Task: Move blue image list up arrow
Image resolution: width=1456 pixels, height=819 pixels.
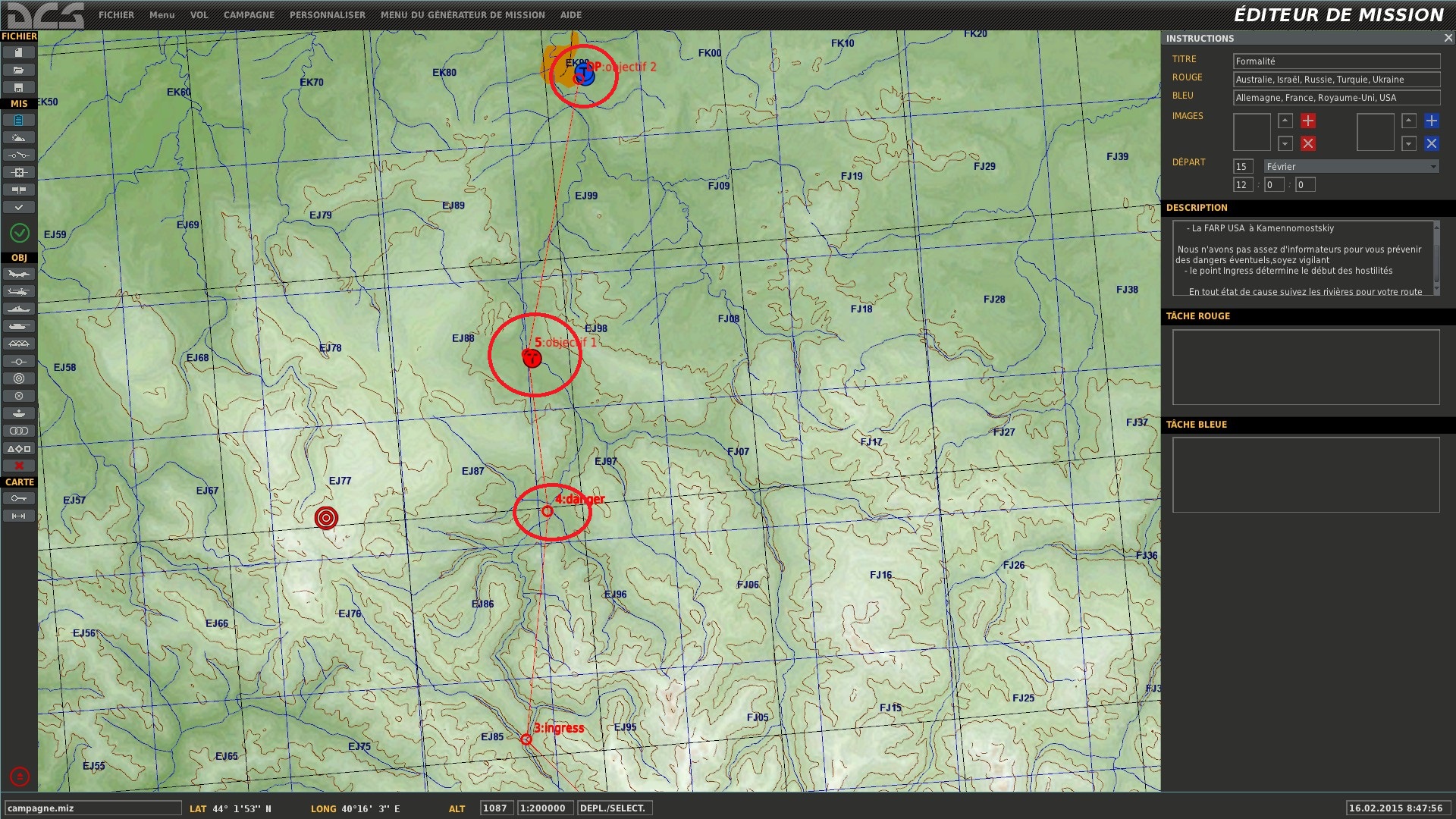Action: 1409,121
